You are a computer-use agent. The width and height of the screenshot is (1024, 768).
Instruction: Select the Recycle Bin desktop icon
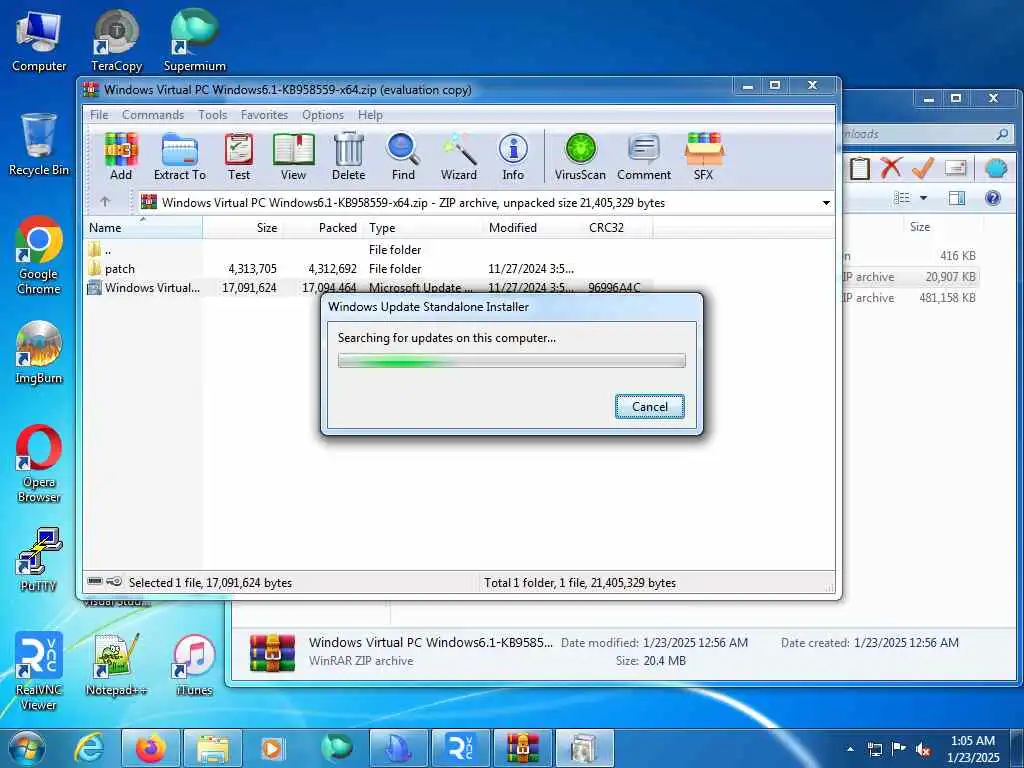[39, 144]
